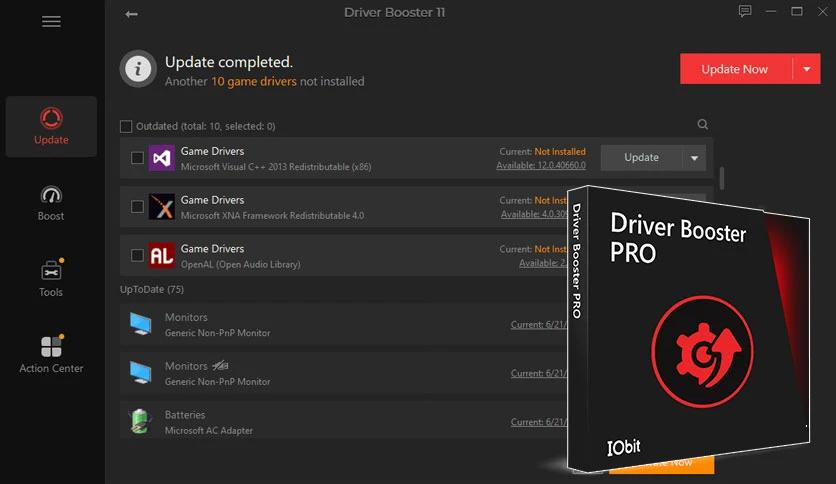Switch to the Boost tab
This screenshot has height=484, width=836.
click(x=51, y=203)
